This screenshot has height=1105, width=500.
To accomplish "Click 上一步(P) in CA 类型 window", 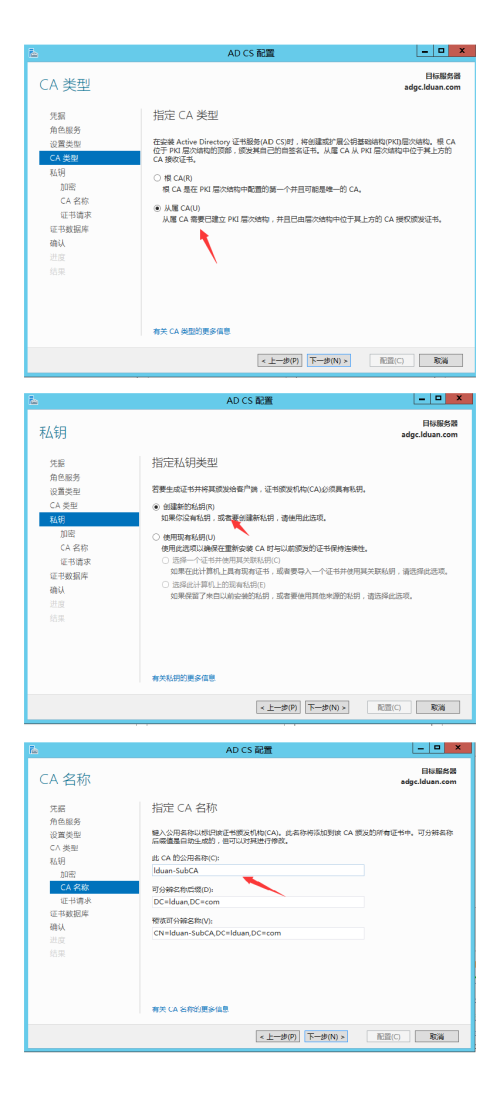I will tap(280, 360).
